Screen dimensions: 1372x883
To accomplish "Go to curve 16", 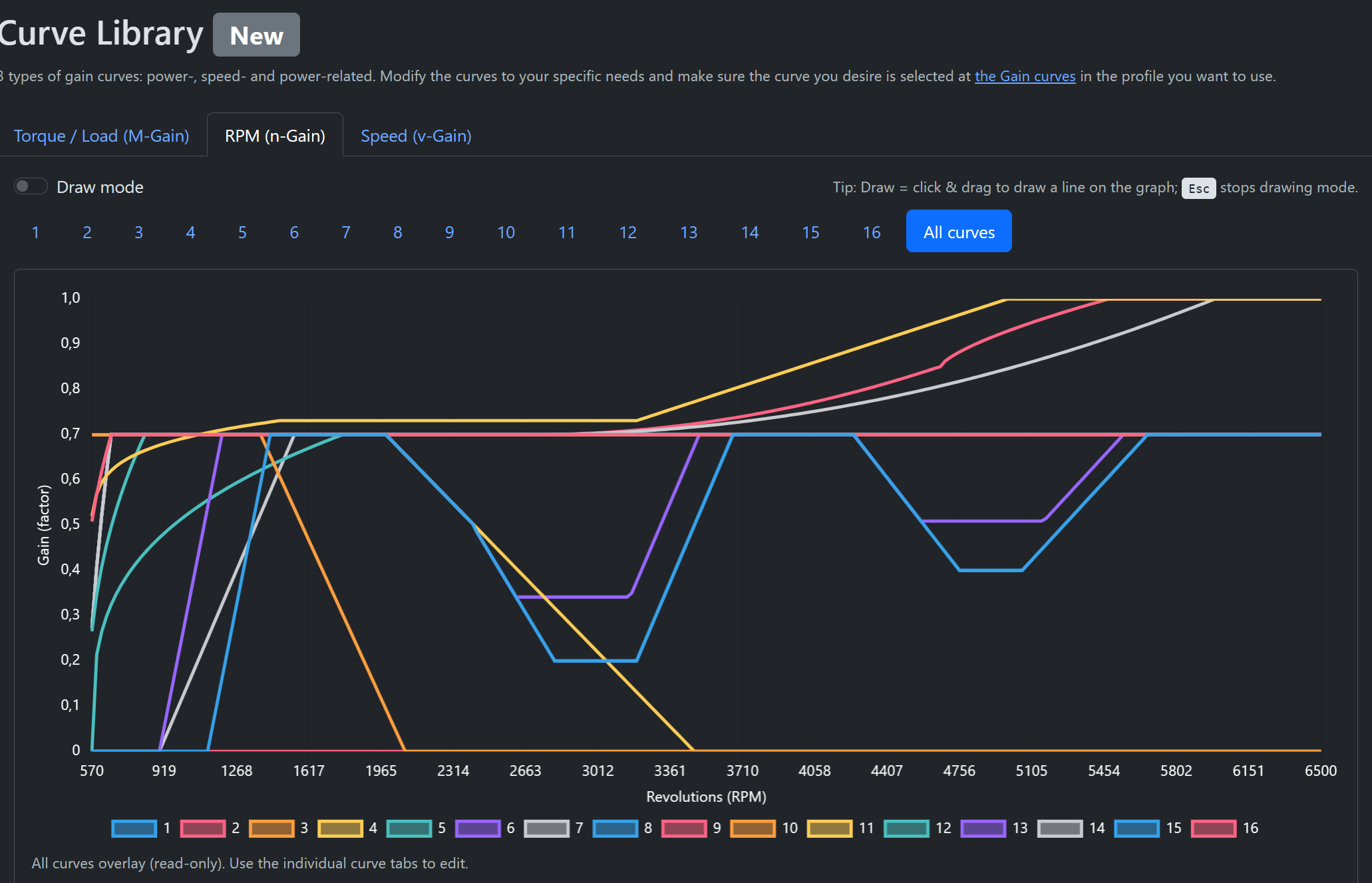I will point(871,232).
